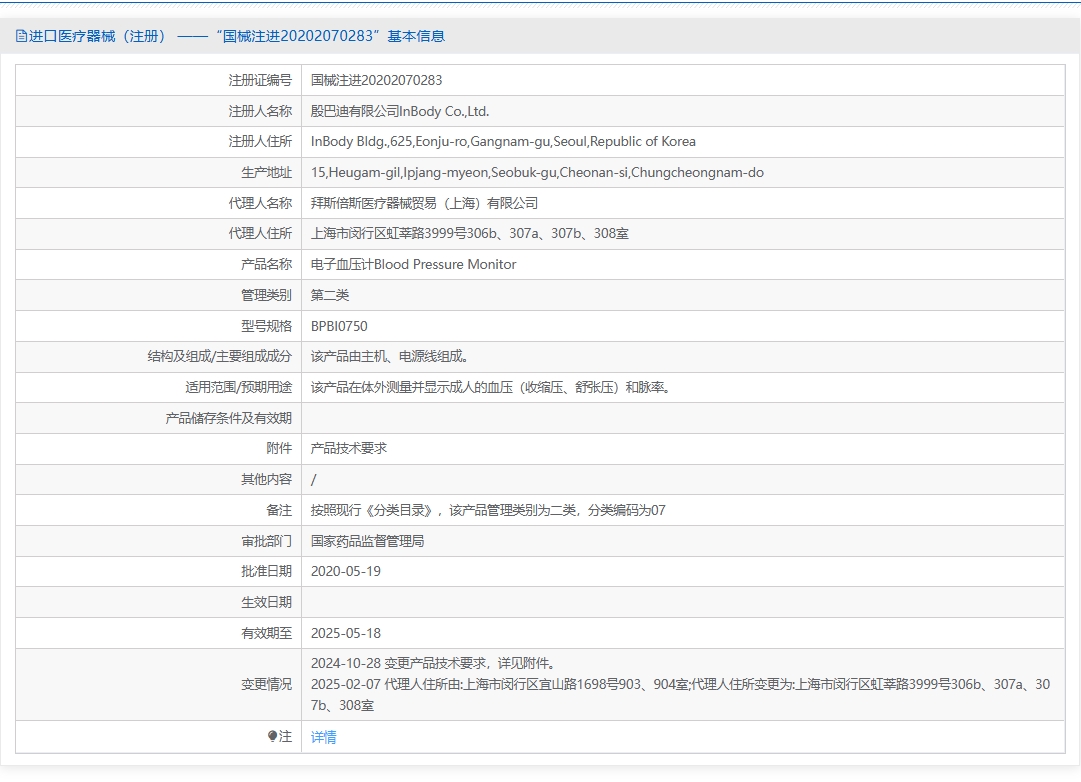
Task: Click the document icon beside the page title
Action: coord(21,37)
